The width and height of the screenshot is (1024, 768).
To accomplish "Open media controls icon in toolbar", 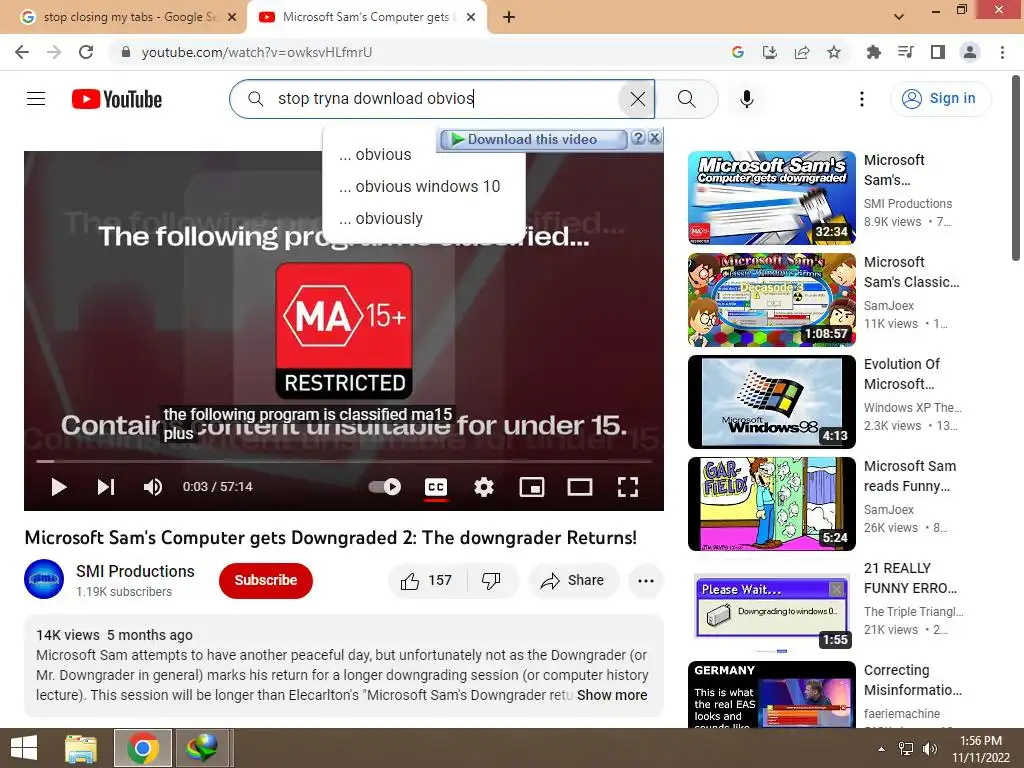I will pyautogui.click(x=906, y=52).
